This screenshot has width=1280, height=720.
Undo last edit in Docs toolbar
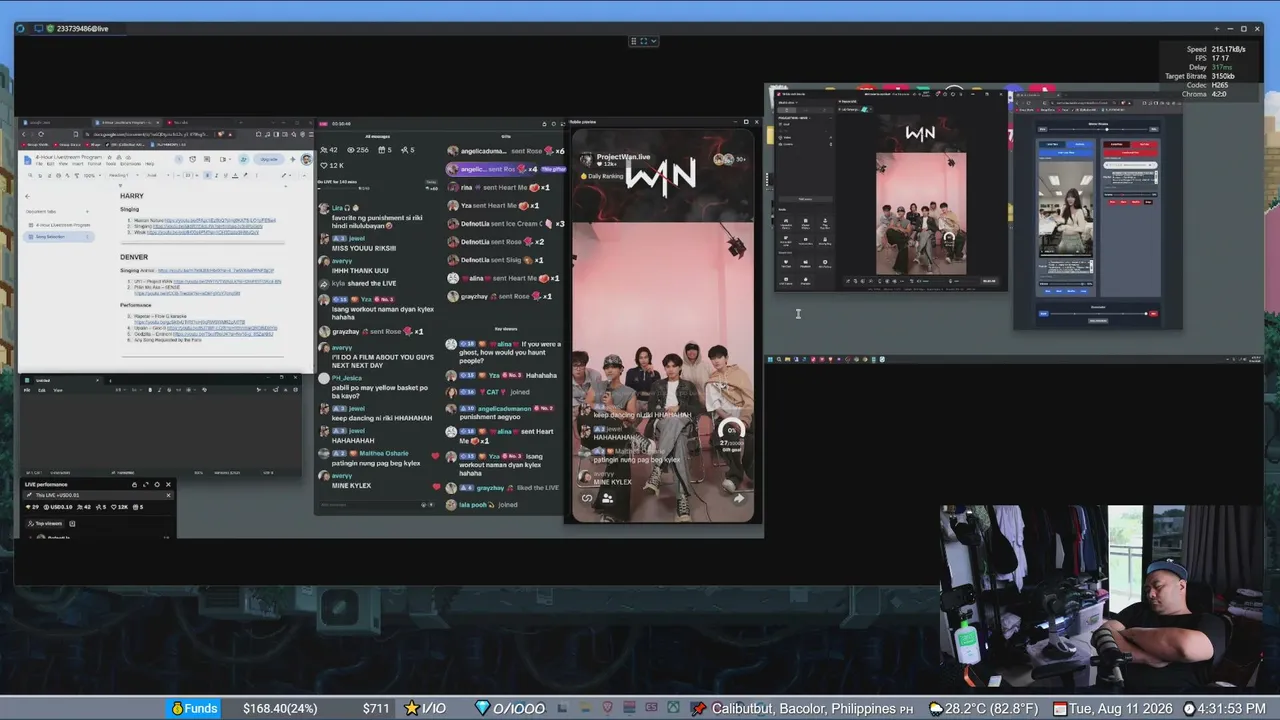(40, 176)
